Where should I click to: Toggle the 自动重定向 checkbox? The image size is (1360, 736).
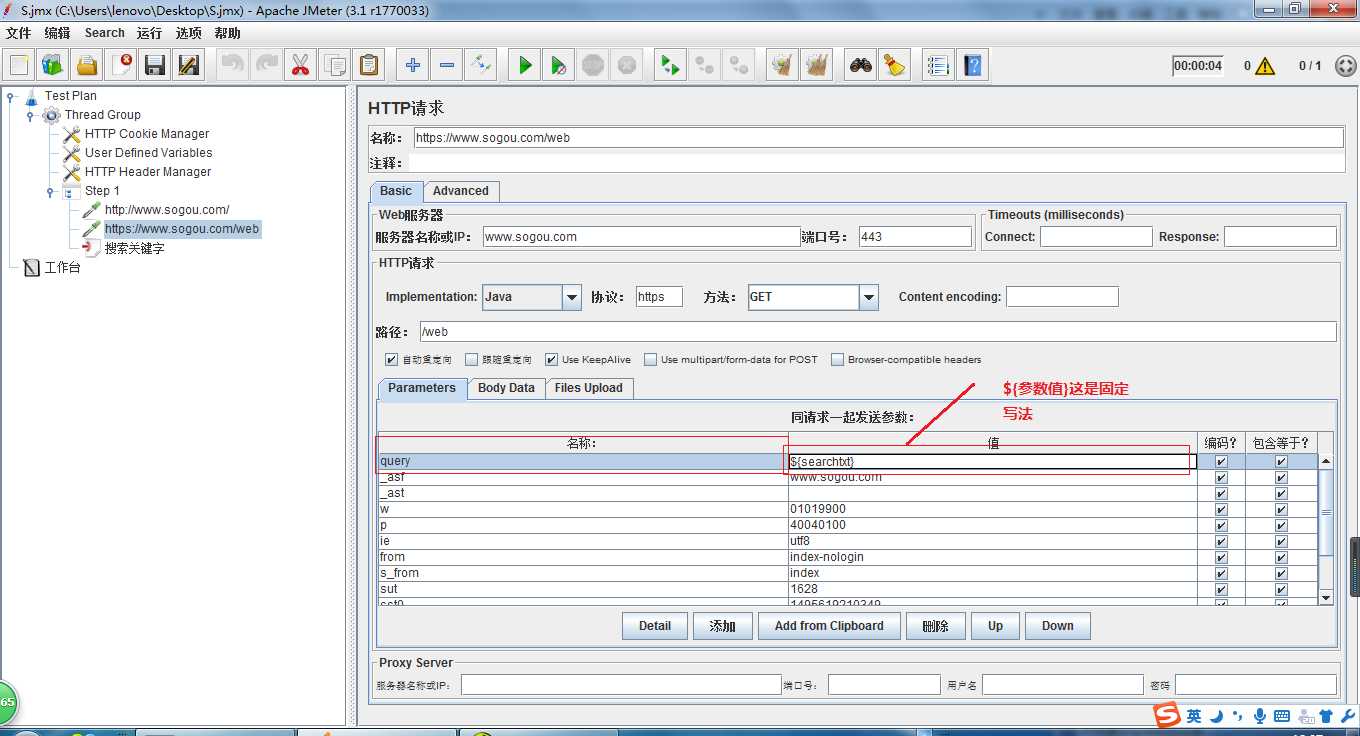(x=392, y=360)
